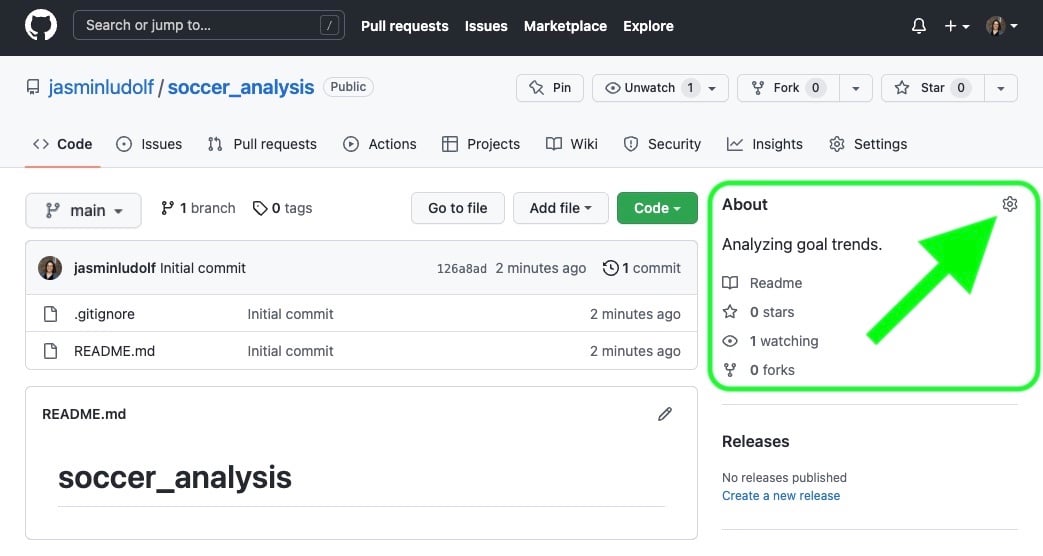This screenshot has width=1043, height=556.
Task: Focus the Search or jump to field
Action: (x=209, y=25)
